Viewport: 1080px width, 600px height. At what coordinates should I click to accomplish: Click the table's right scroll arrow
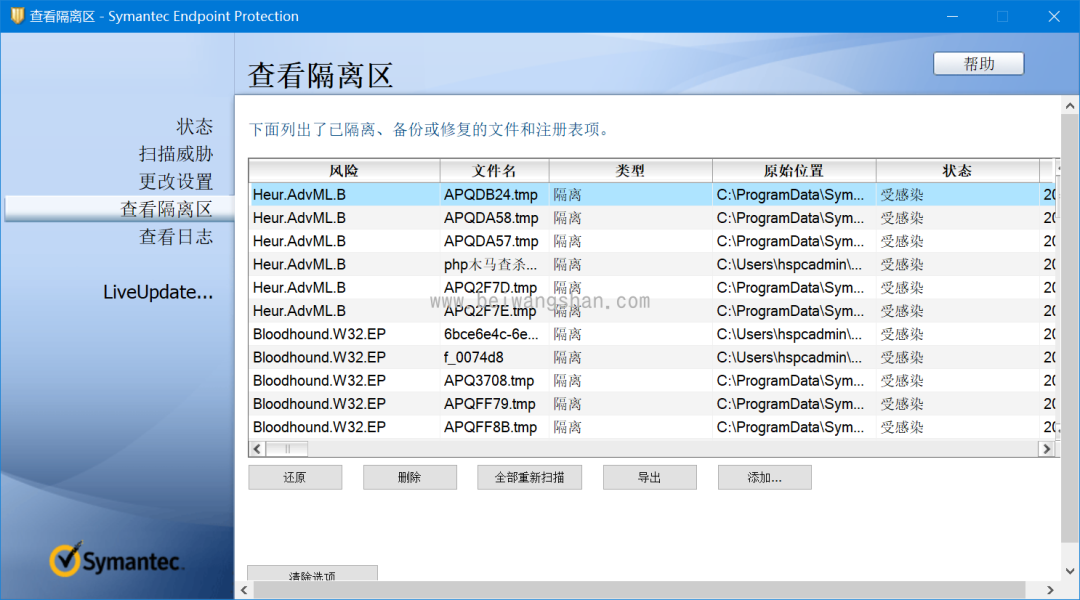[1046, 449]
